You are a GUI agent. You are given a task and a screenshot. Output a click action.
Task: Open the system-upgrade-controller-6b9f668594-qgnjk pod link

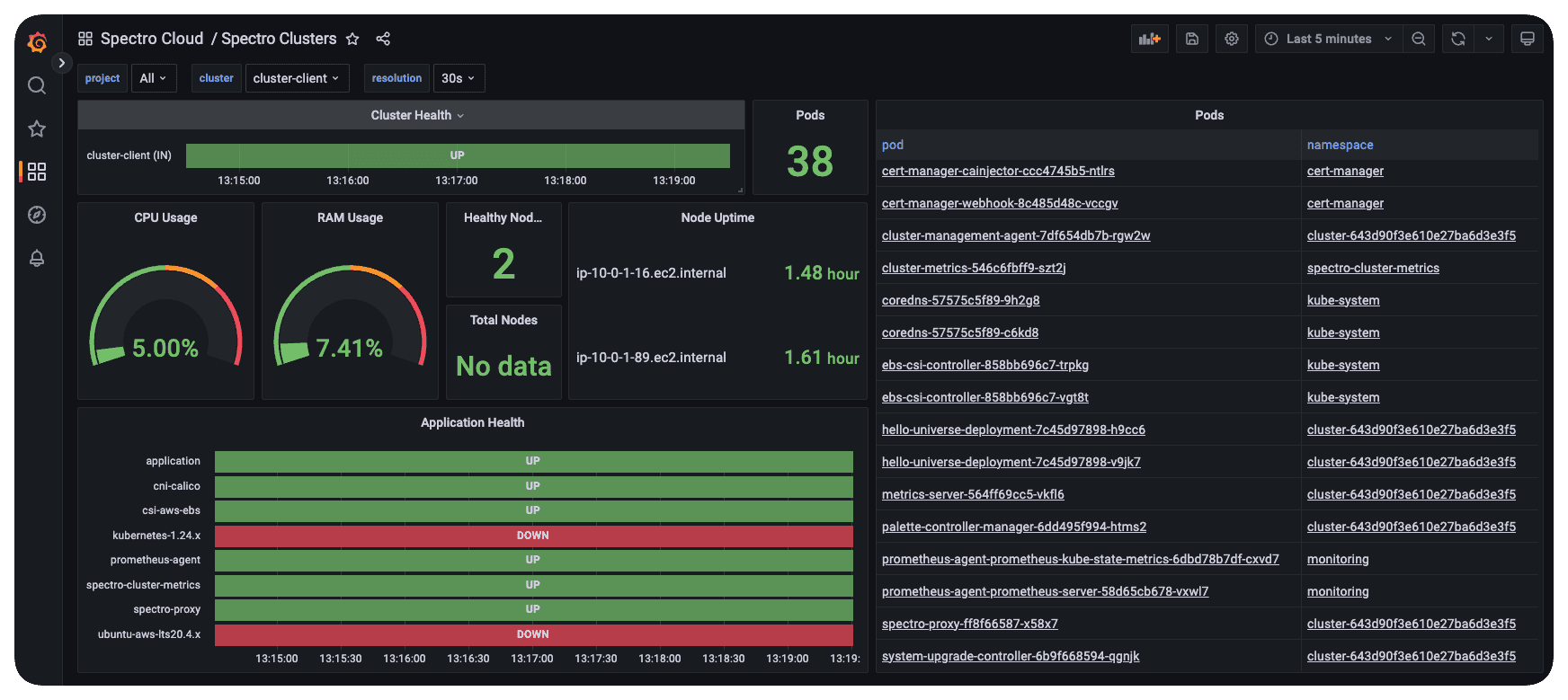point(1011,656)
